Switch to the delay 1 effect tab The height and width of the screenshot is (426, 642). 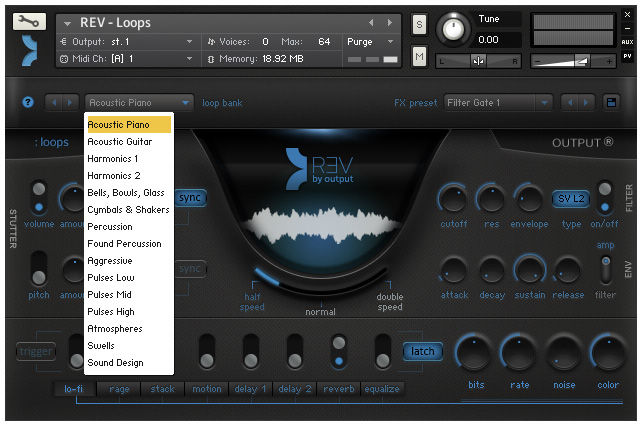[251, 389]
